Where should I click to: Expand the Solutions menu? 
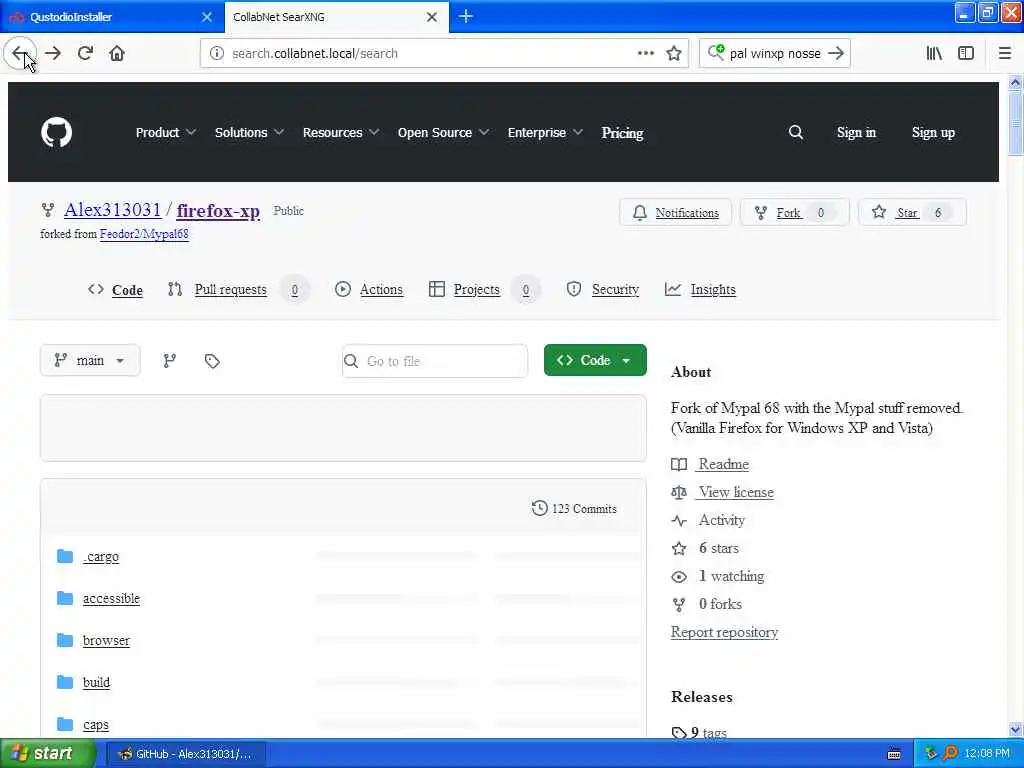249,133
